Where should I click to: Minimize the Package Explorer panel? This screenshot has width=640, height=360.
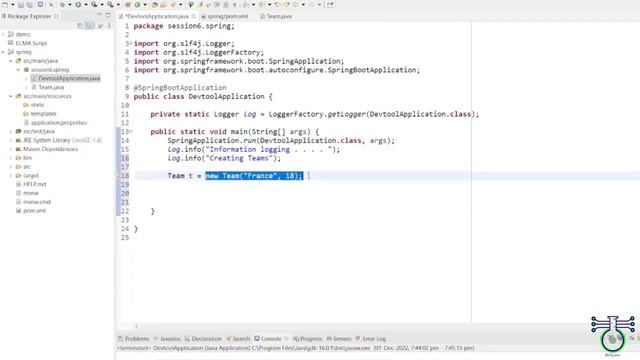(x=99, y=15)
